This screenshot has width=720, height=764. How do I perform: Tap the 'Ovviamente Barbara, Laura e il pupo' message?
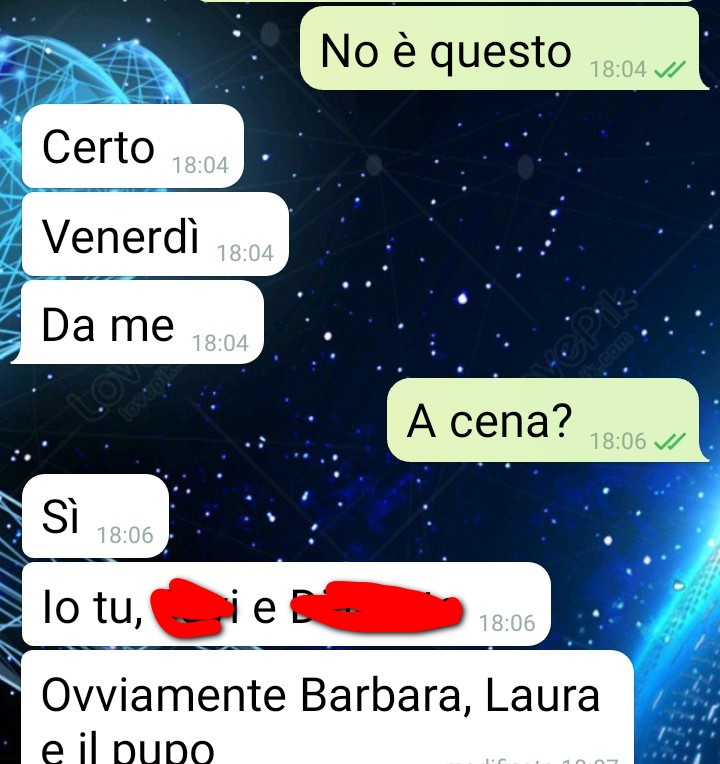[x=327, y=707]
